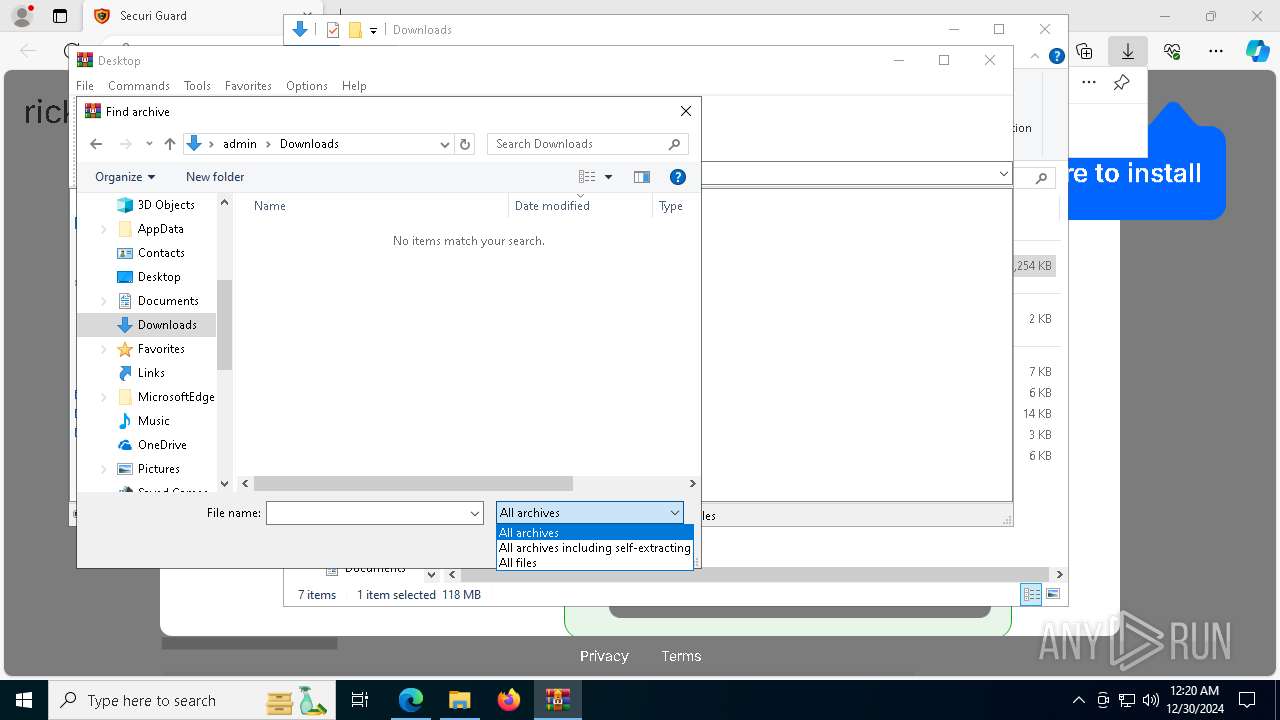Open Firefox from taskbar
Screen dimensions: 1280x720
[x=509, y=700]
